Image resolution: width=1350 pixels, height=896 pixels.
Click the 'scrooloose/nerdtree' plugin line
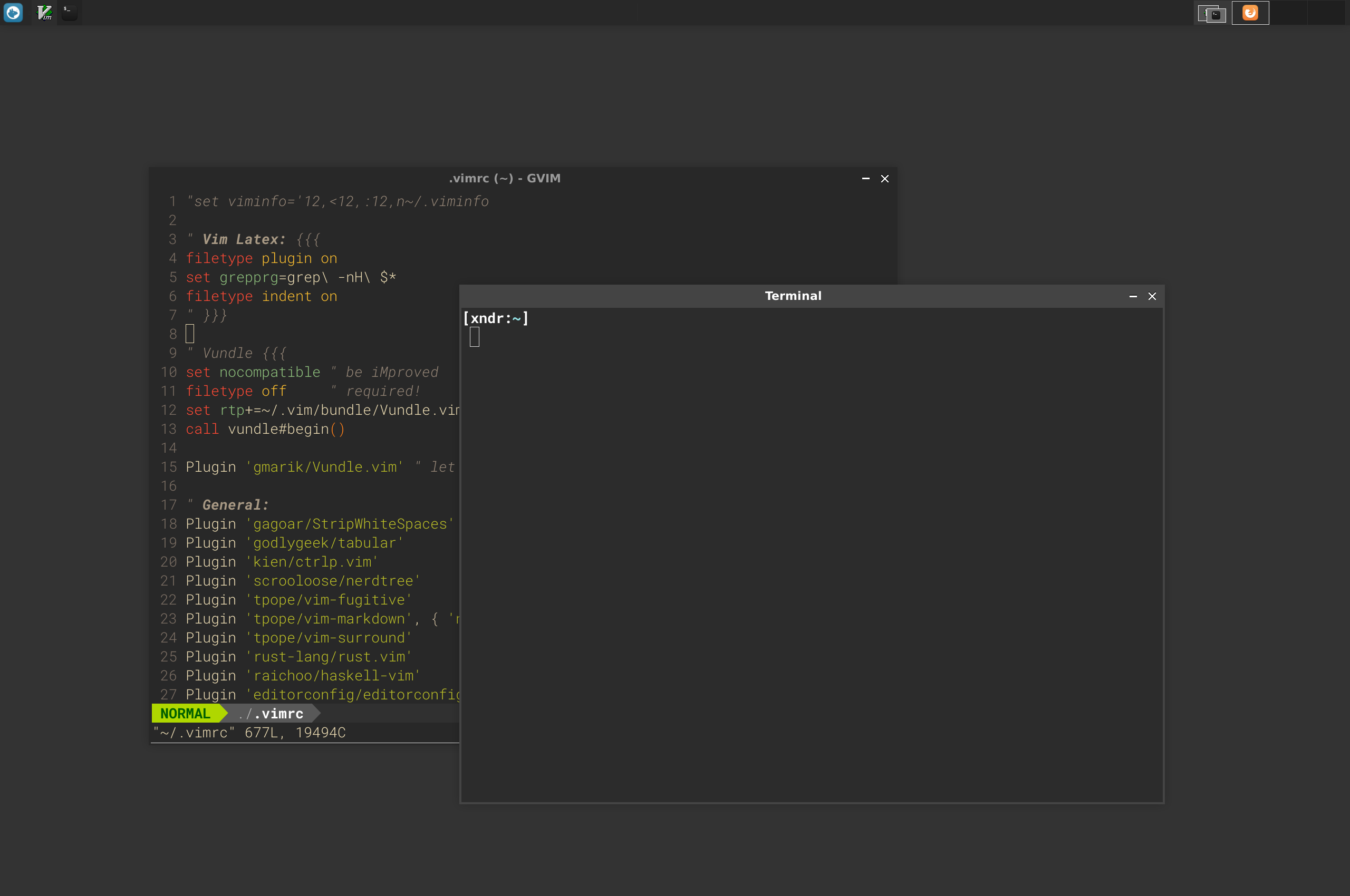303,581
